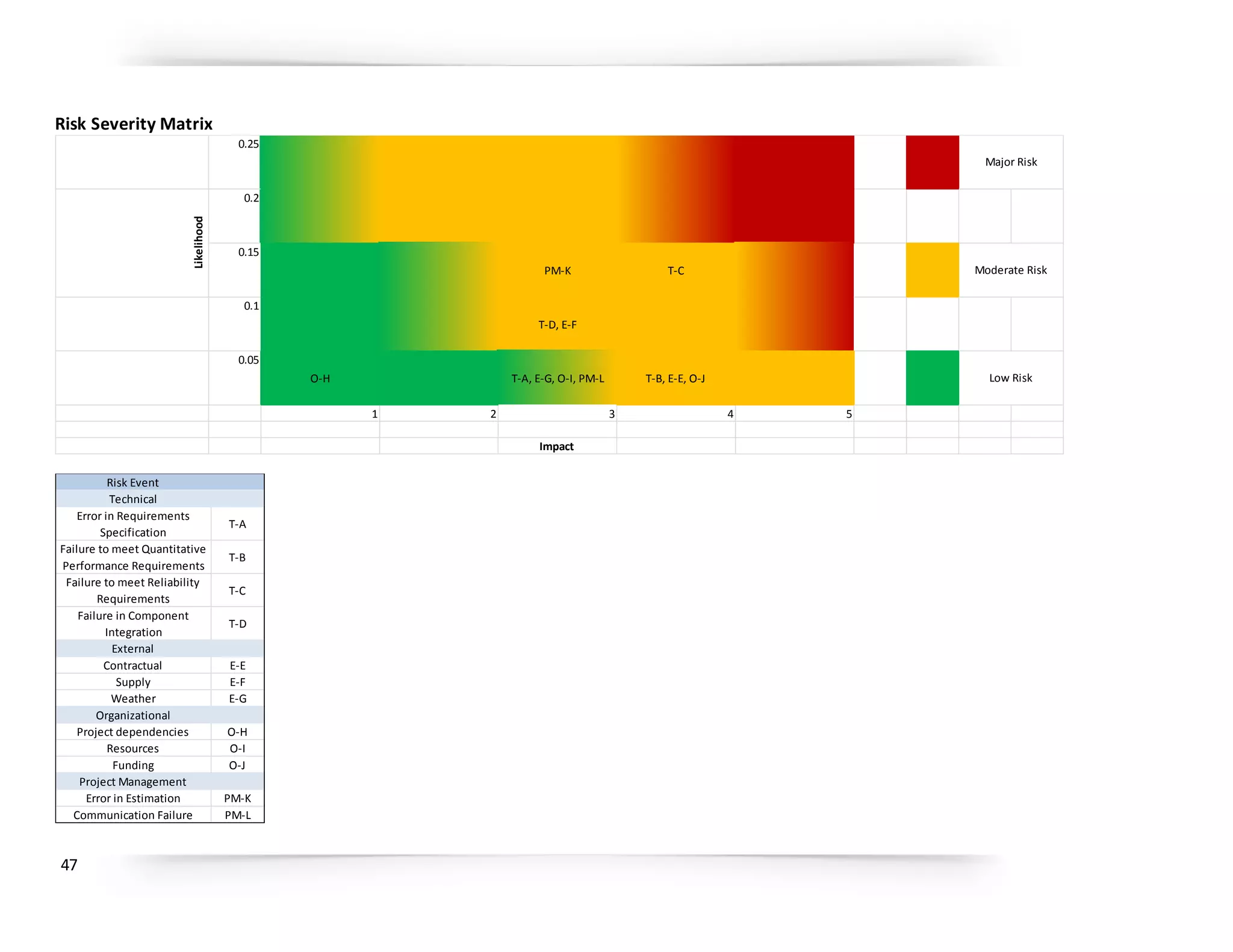
Task: Select the 'Risk Severity Matrix' title
Action: point(134,124)
